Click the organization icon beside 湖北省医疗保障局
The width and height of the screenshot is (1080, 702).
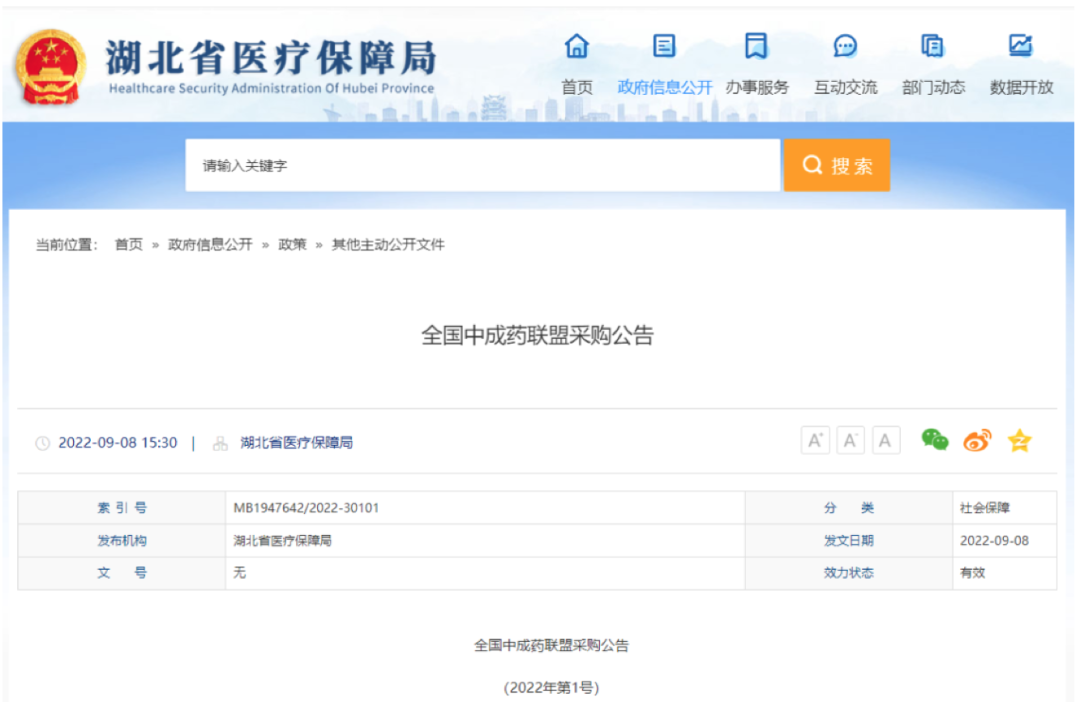[x=220, y=444]
